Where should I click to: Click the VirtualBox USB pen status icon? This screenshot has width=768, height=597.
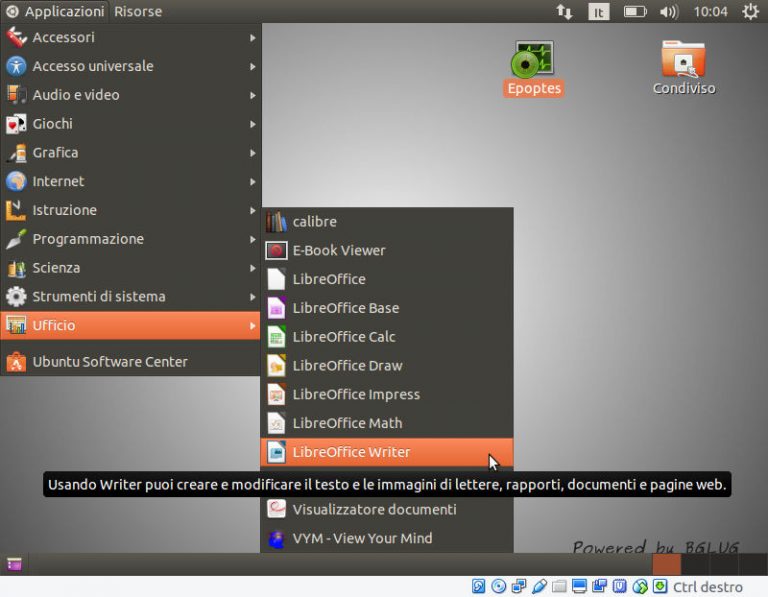539,586
